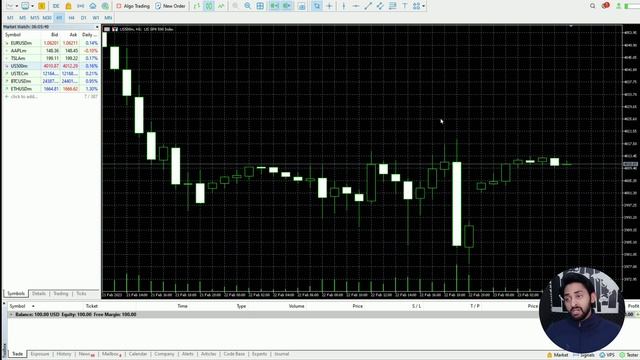Screen dimensions: 640x360
Task: Click the tile windows grid icon
Action: click(x=260, y=6)
